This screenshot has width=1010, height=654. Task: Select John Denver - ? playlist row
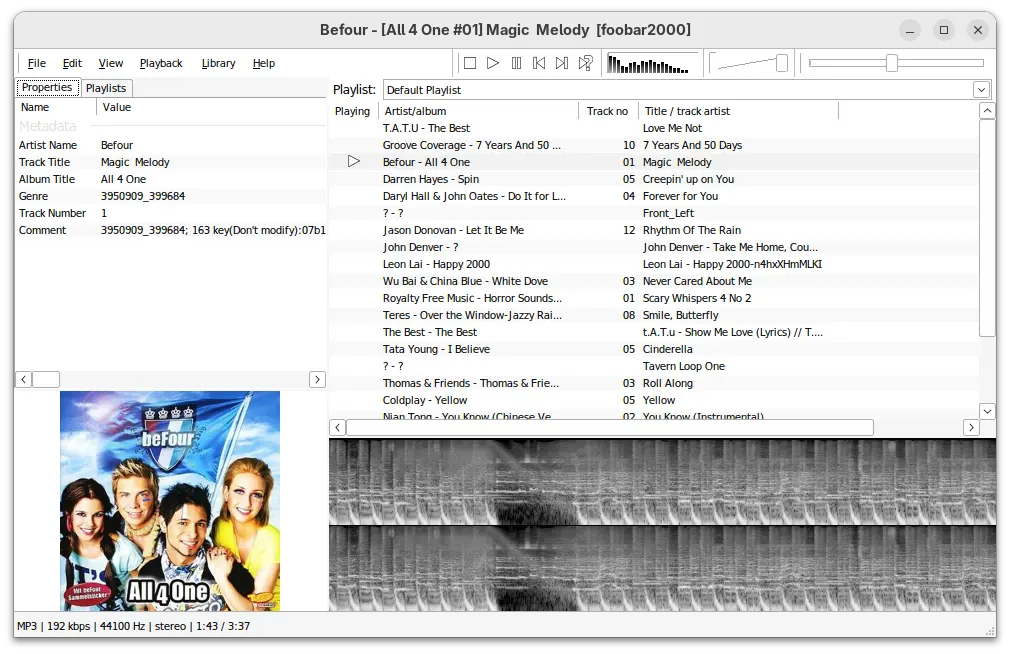[654, 247]
